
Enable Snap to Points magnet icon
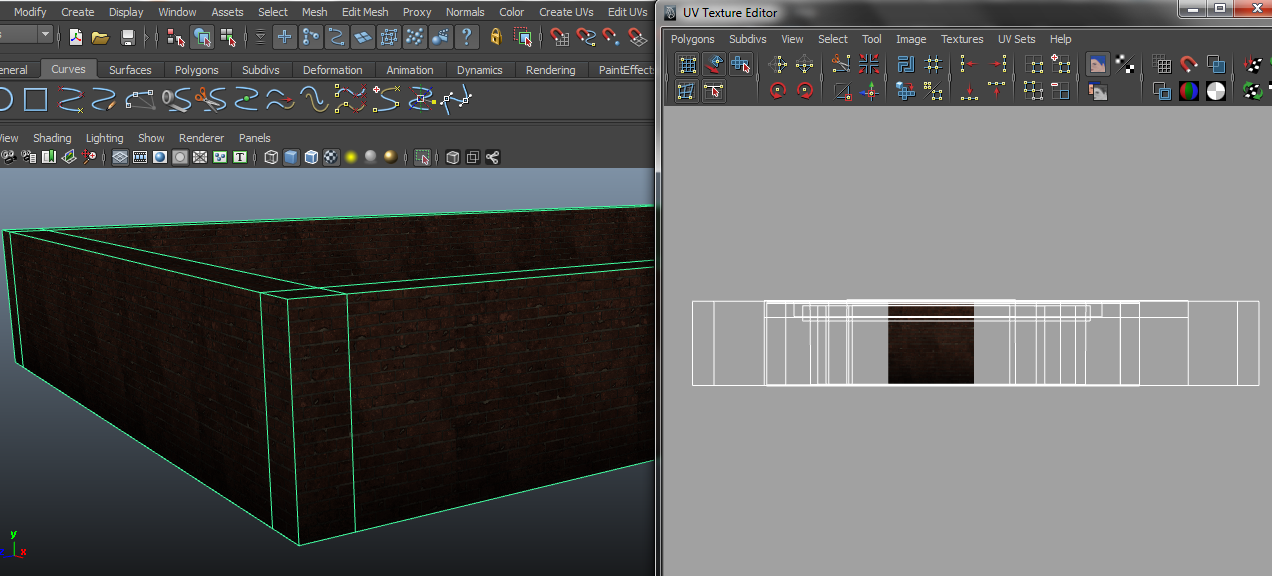612,37
